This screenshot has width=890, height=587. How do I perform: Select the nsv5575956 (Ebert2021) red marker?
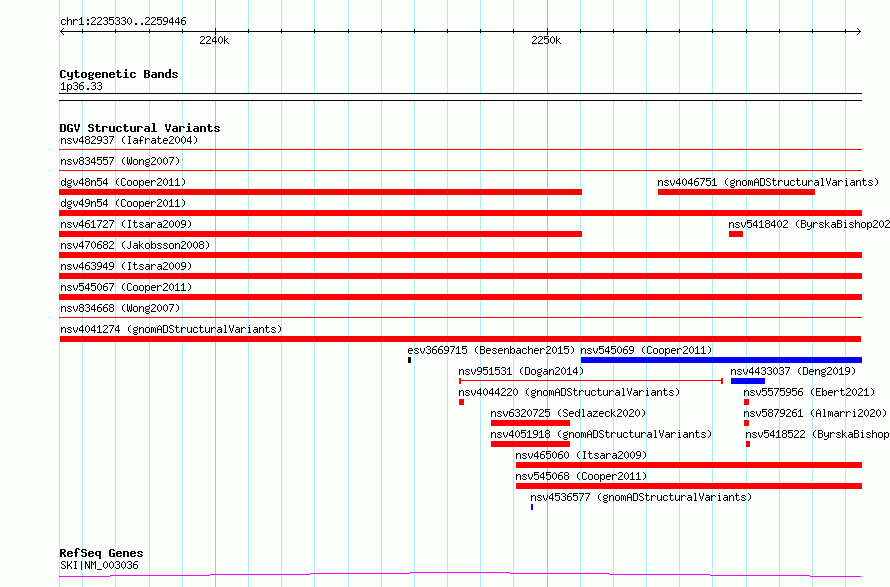(x=746, y=402)
